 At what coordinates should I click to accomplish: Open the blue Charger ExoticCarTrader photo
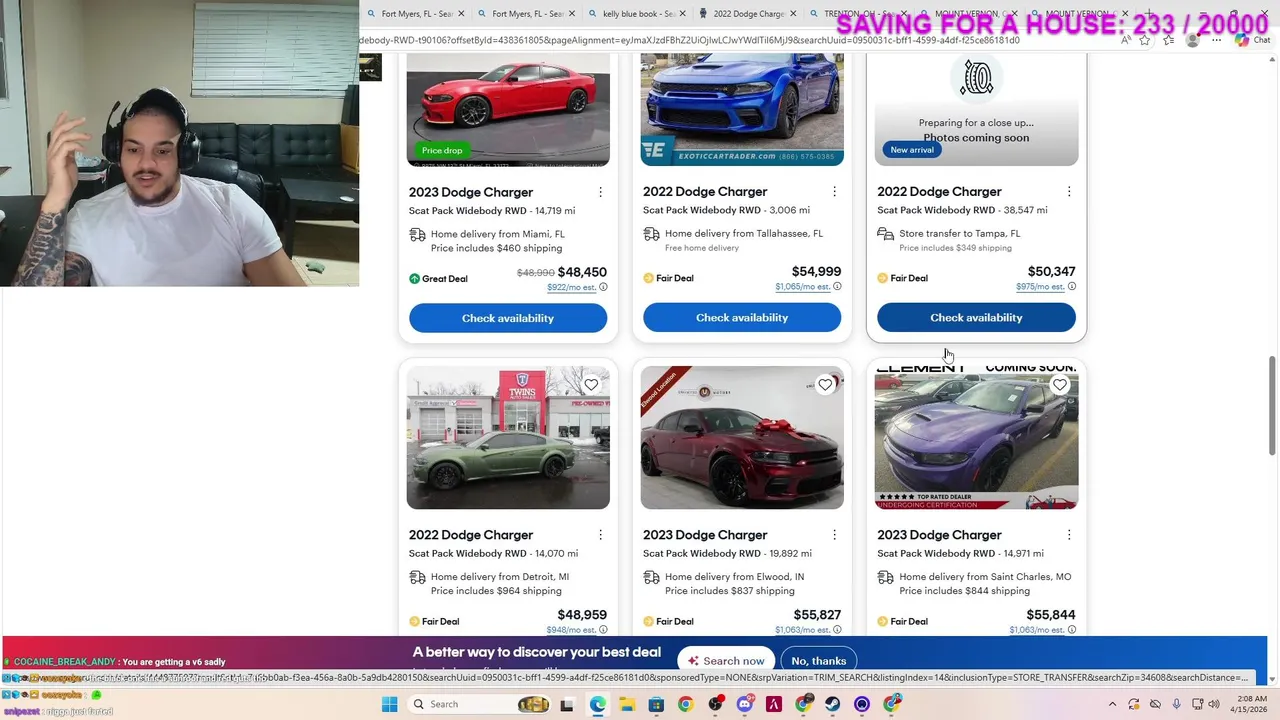click(742, 110)
